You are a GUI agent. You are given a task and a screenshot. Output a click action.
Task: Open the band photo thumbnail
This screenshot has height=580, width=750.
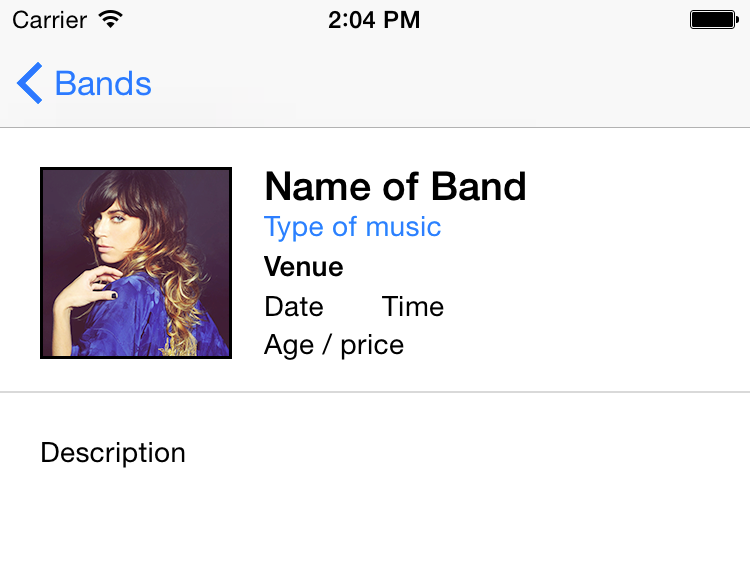136,263
